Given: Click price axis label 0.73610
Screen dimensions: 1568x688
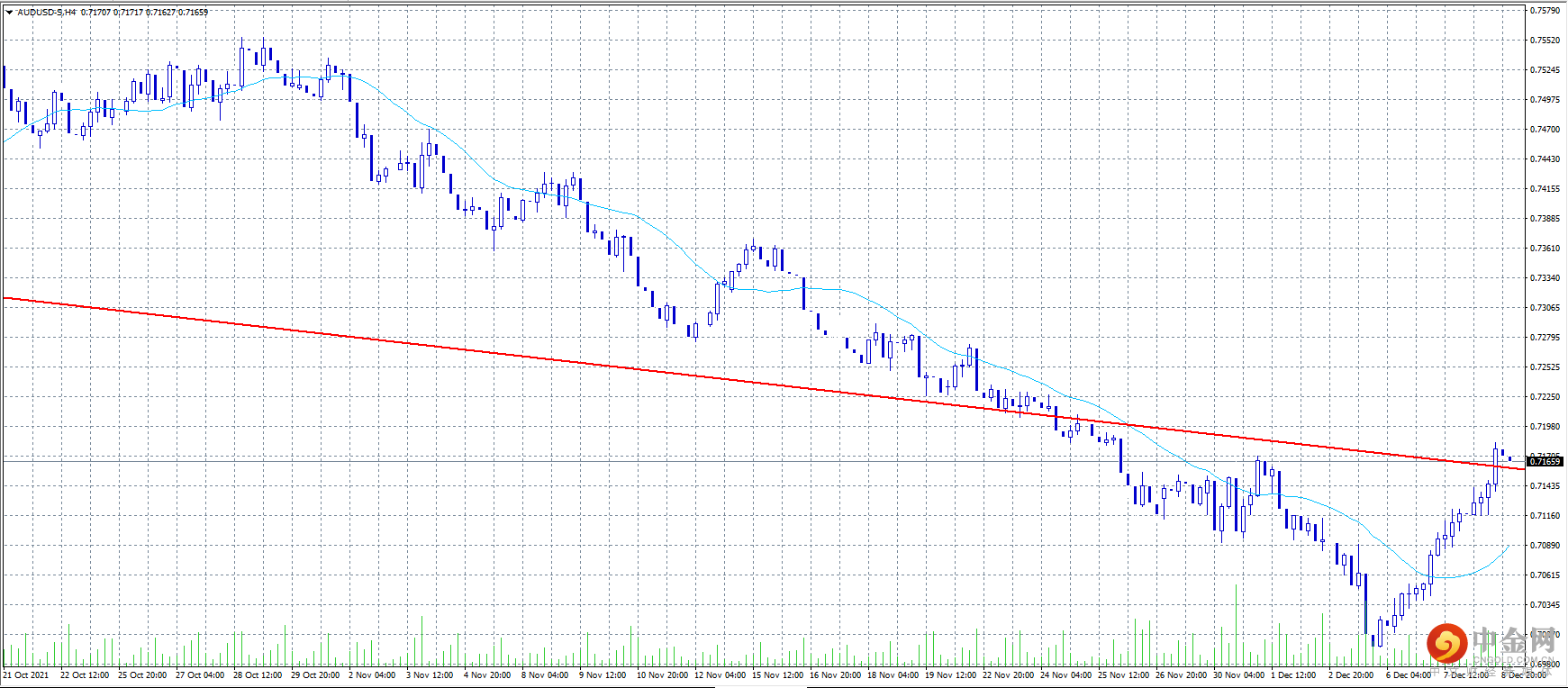Looking at the screenshot, I should (1545, 249).
